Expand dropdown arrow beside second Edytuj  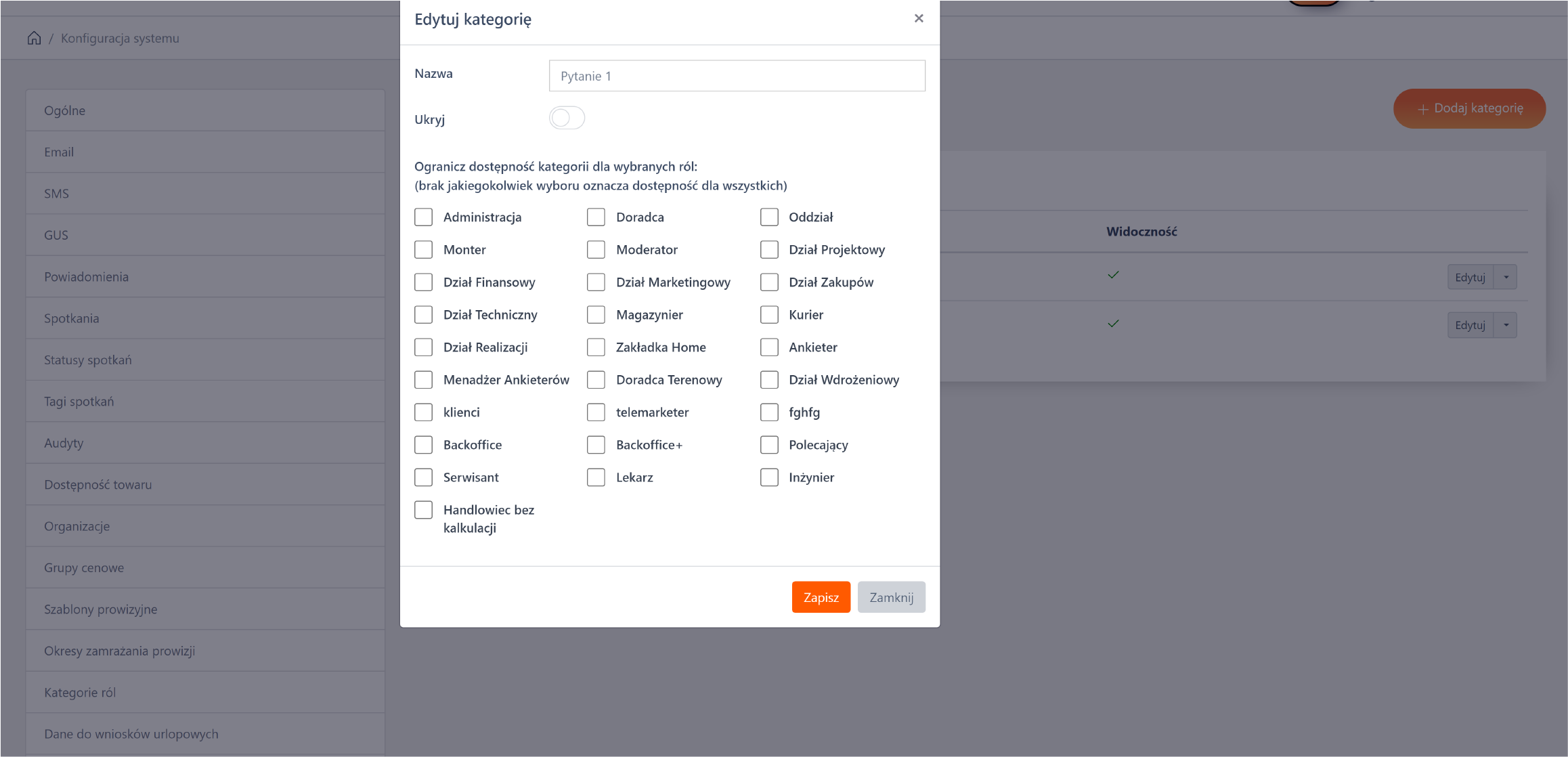tap(1506, 325)
